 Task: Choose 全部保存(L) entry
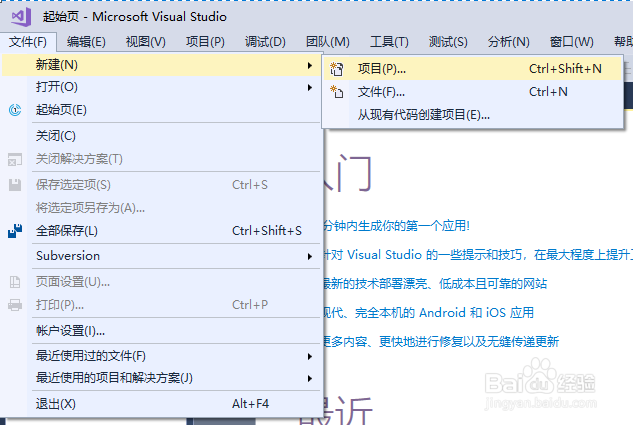tap(161, 231)
